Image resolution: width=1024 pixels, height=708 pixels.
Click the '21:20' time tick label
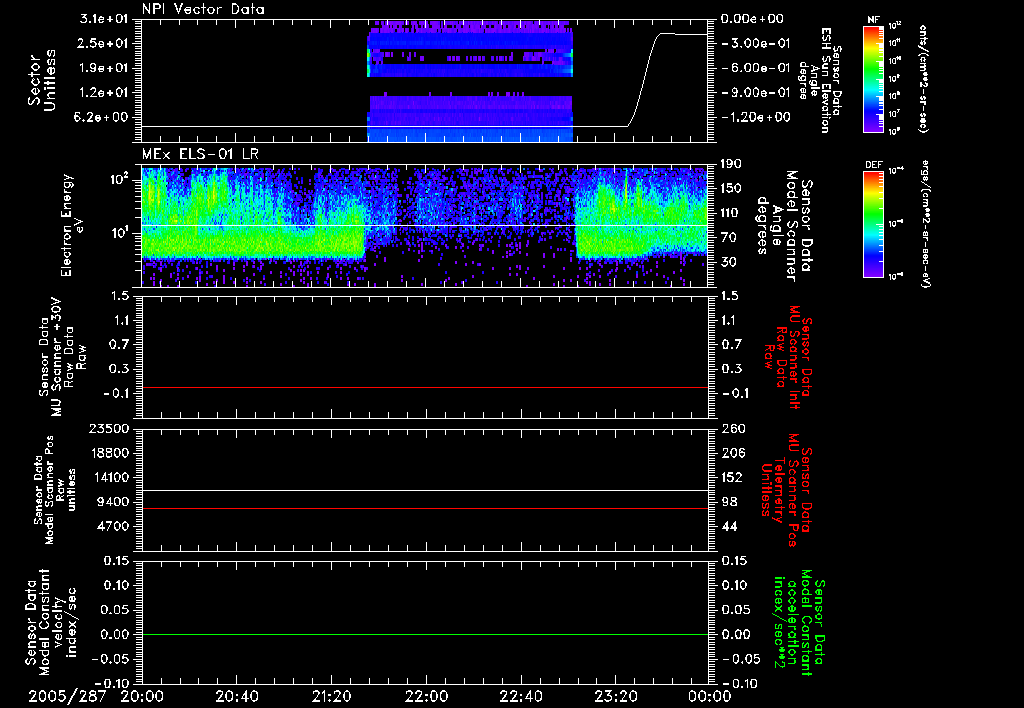tap(331, 696)
